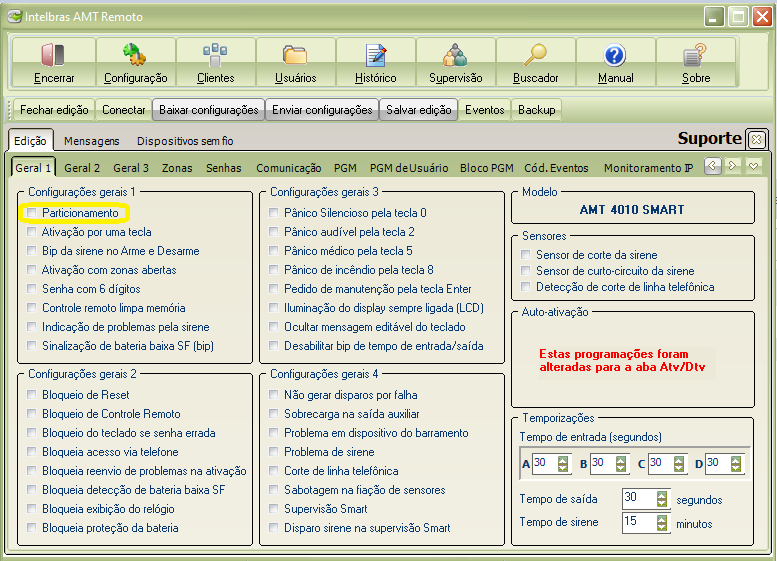The image size is (777, 561).
Task: Adjust Tempo de sirene spinner arrows
Action: (x=662, y=522)
